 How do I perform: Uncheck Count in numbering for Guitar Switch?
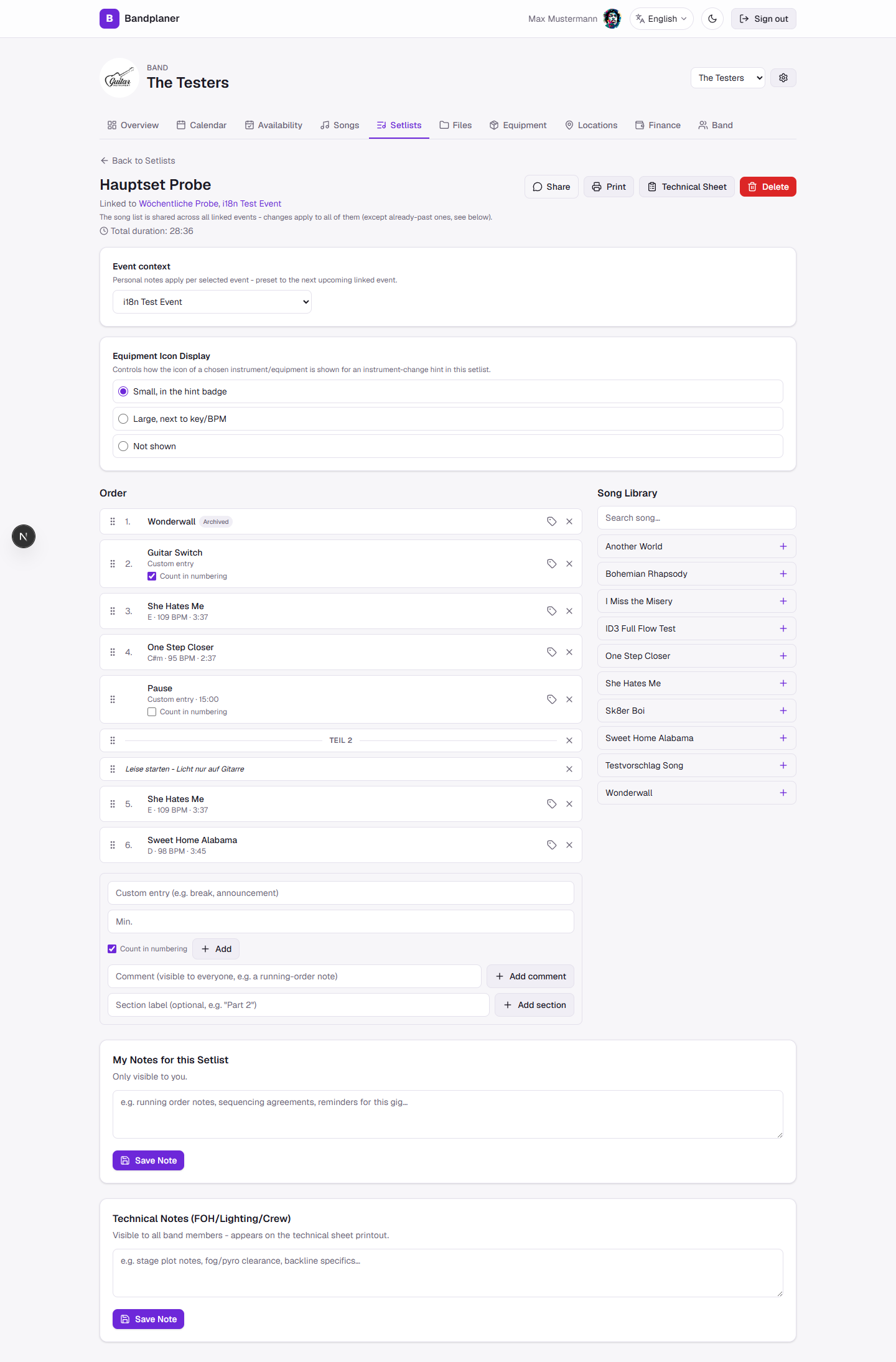[x=152, y=576]
